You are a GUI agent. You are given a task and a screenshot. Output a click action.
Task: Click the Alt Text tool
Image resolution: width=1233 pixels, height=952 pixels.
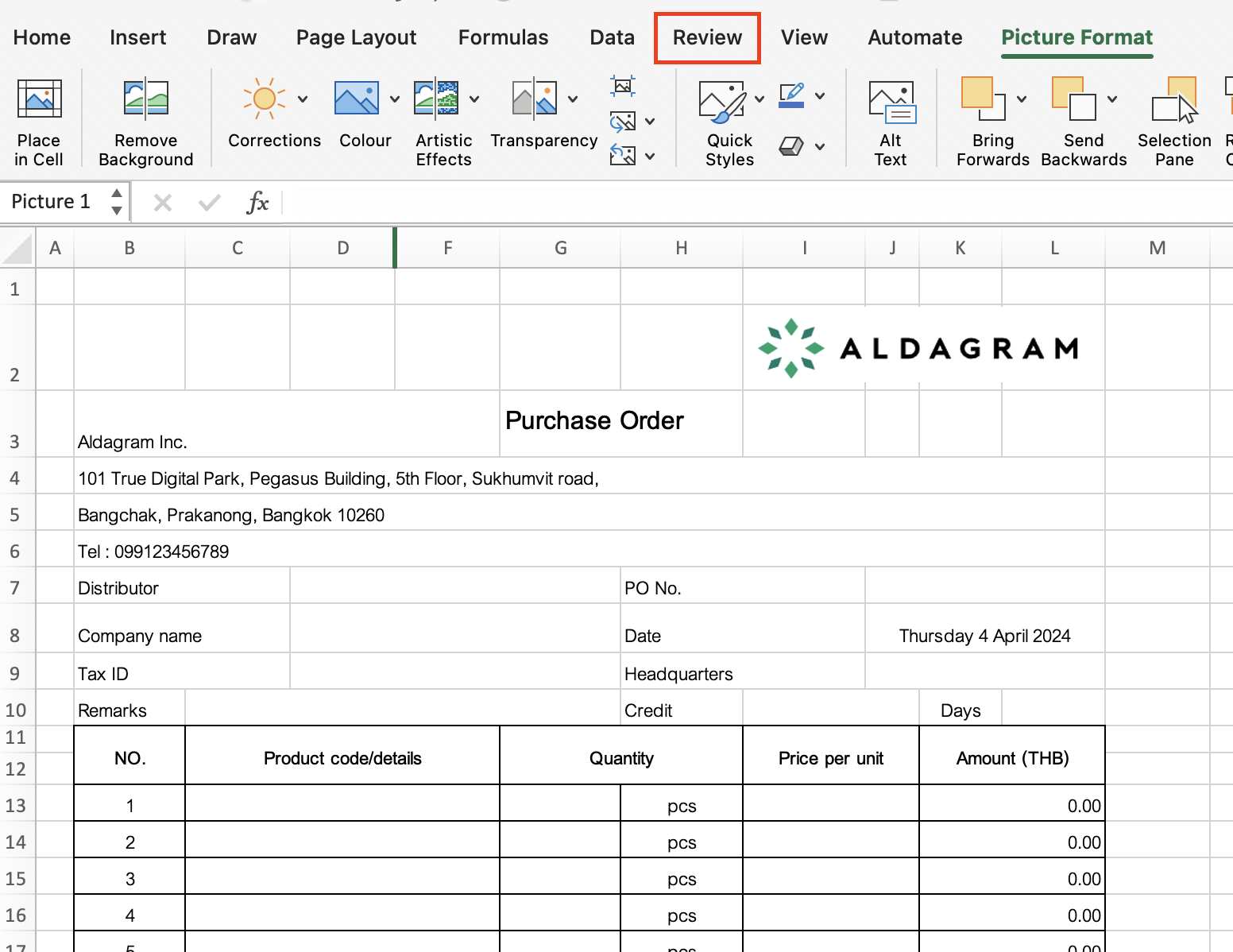pyautogui.click(x=890, y=121)
